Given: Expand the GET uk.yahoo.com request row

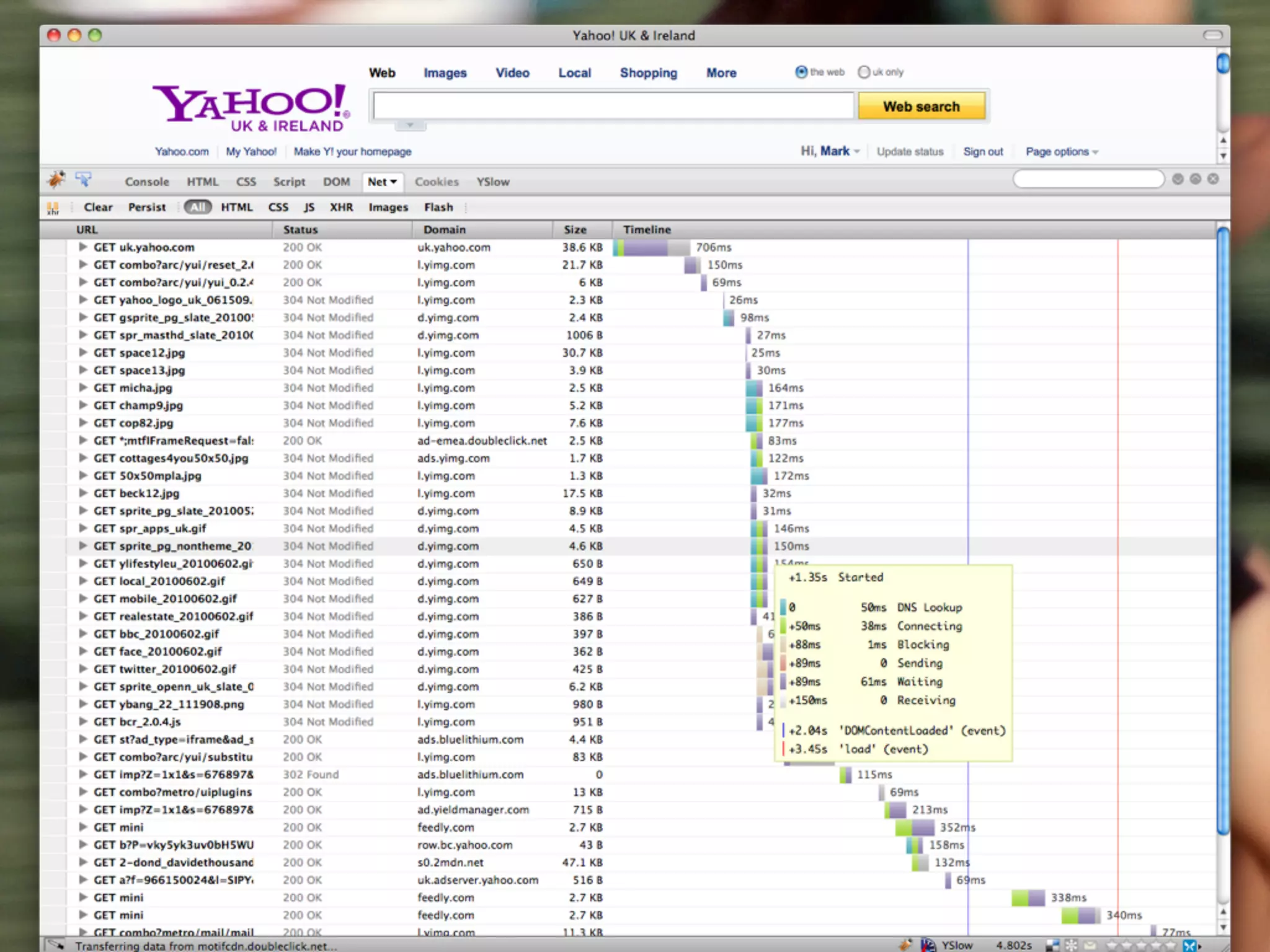Looking at the screenshot, I should click(82, 247).
